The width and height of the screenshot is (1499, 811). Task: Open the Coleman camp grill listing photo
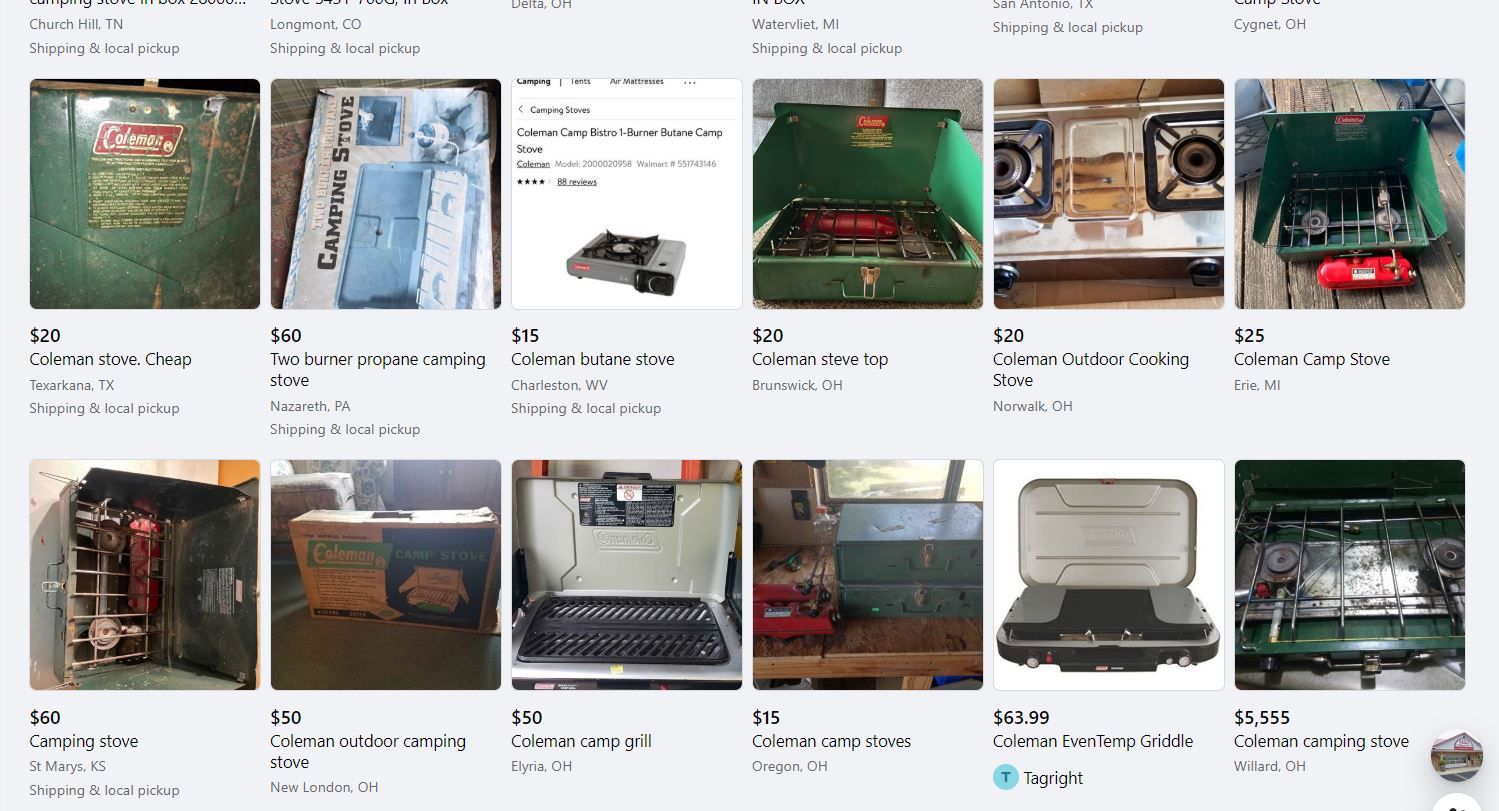(627, 575)
